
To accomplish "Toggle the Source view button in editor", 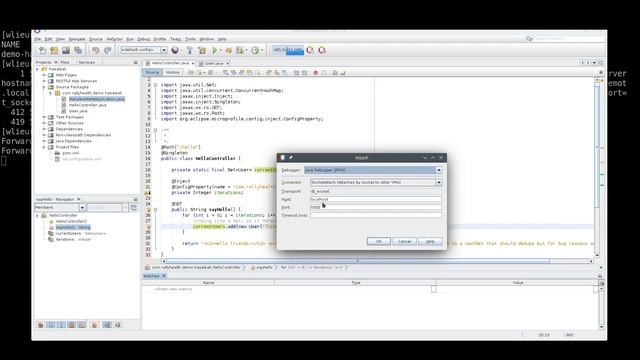I will (x=152, y=72).
